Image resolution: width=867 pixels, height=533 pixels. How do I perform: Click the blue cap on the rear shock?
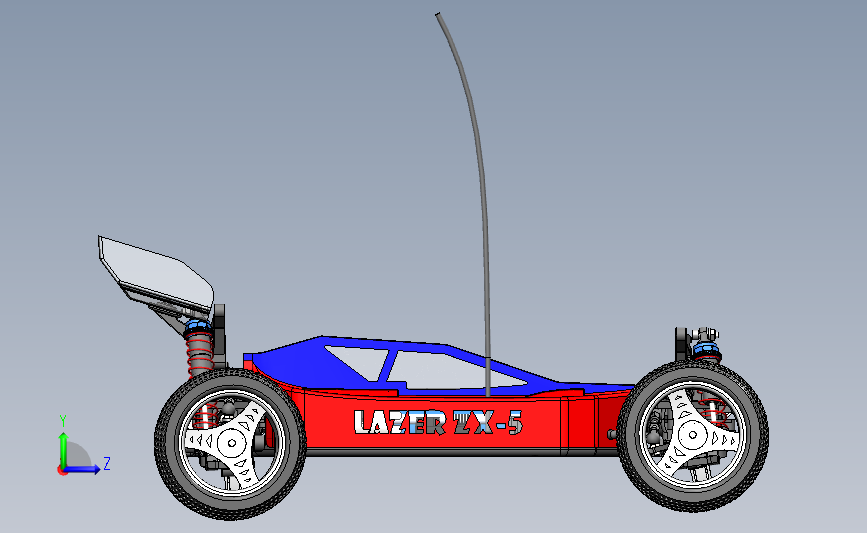[197, 326]
